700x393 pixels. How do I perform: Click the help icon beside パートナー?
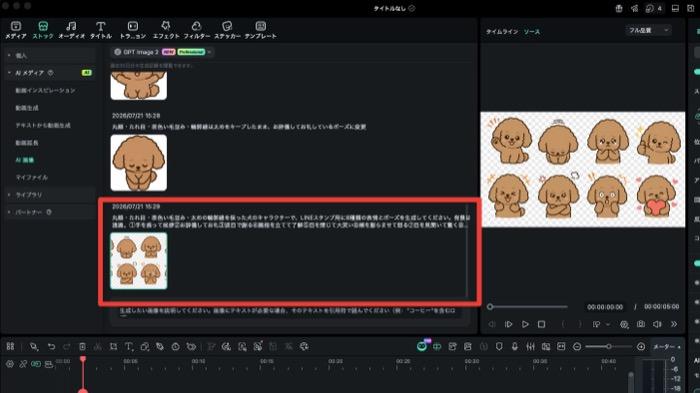tap(49, 212)
